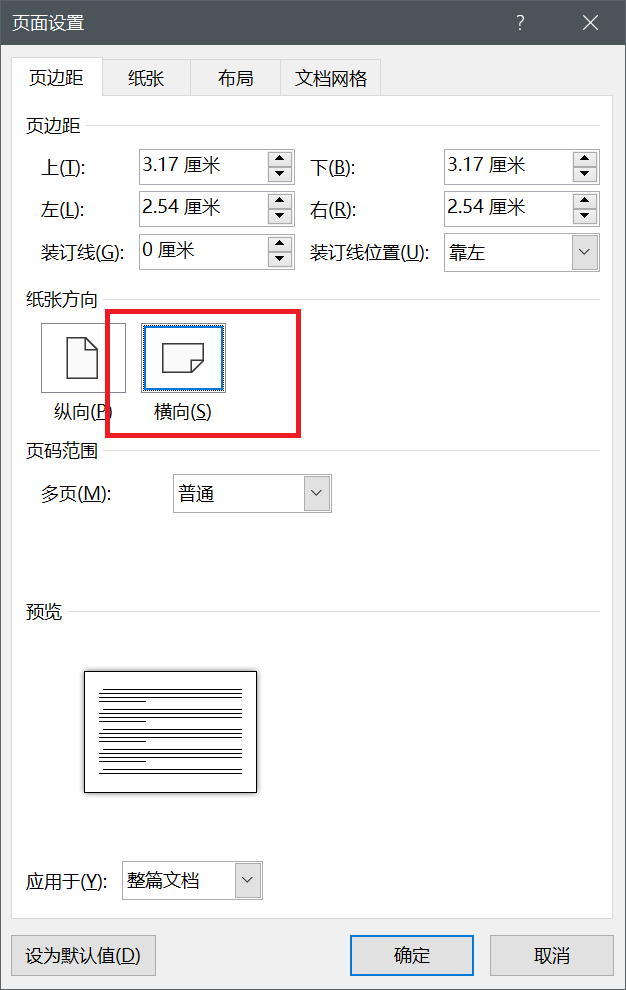The height and width of the screenshot is (990, 626).
Task: Click the left margin field 2.54 厘米
Action: (203, 208)
